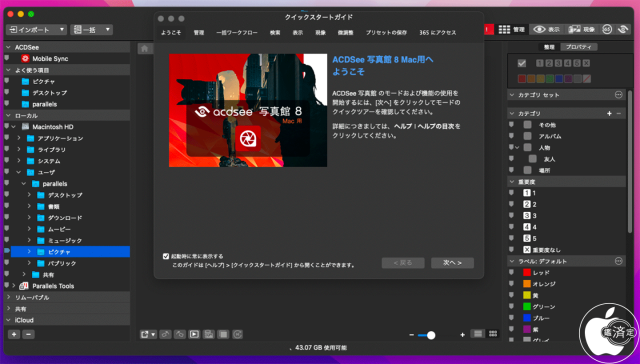Check the 人物 category checkbox
Image resolution: width=640 pixels, height=364 pixels.
[x=528, y=147]
